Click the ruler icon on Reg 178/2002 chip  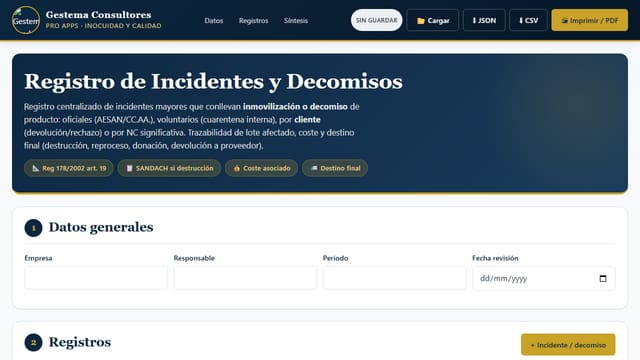[36, 168]
